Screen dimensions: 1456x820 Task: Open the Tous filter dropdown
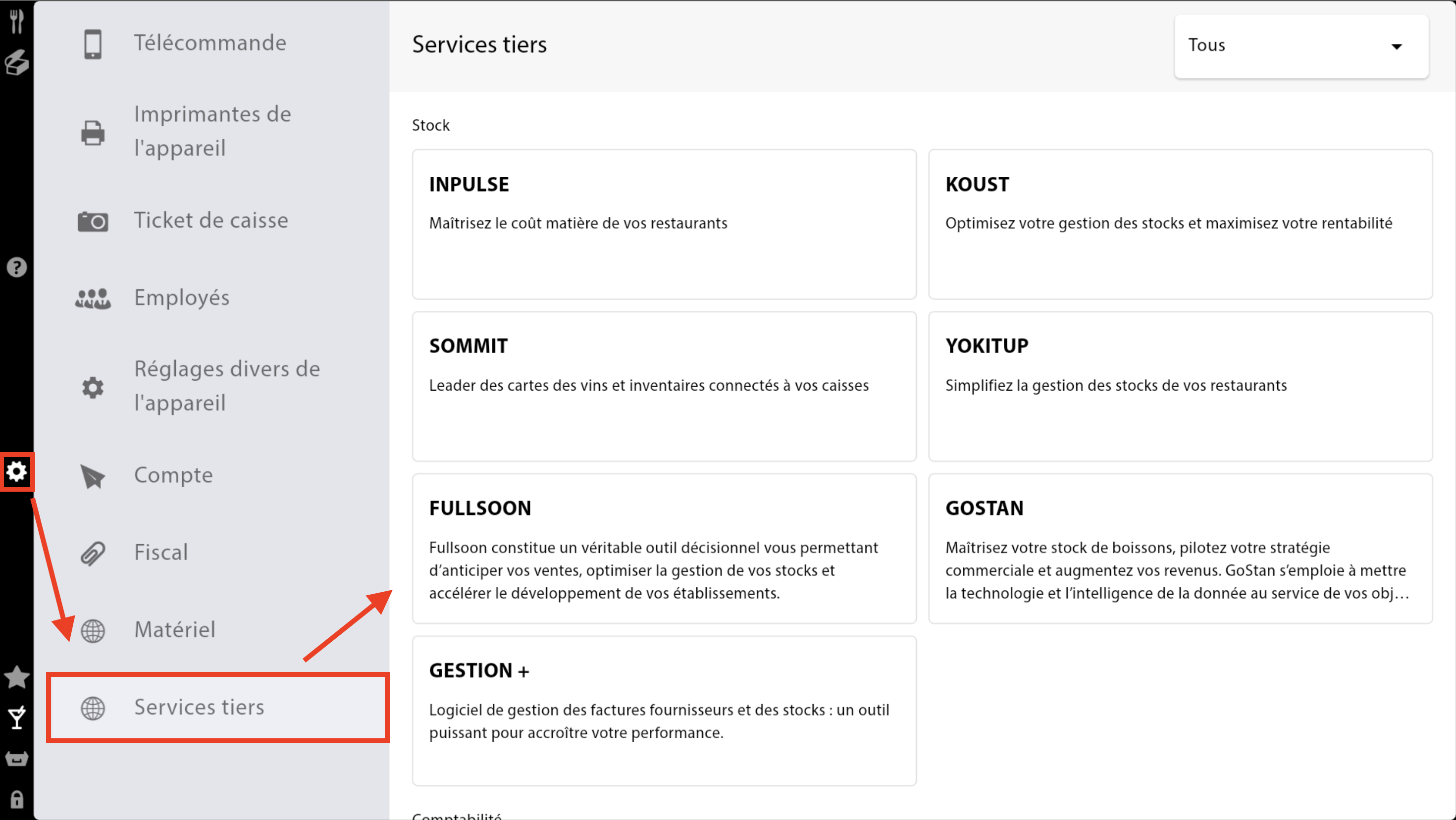click(x=1300, y=46)
